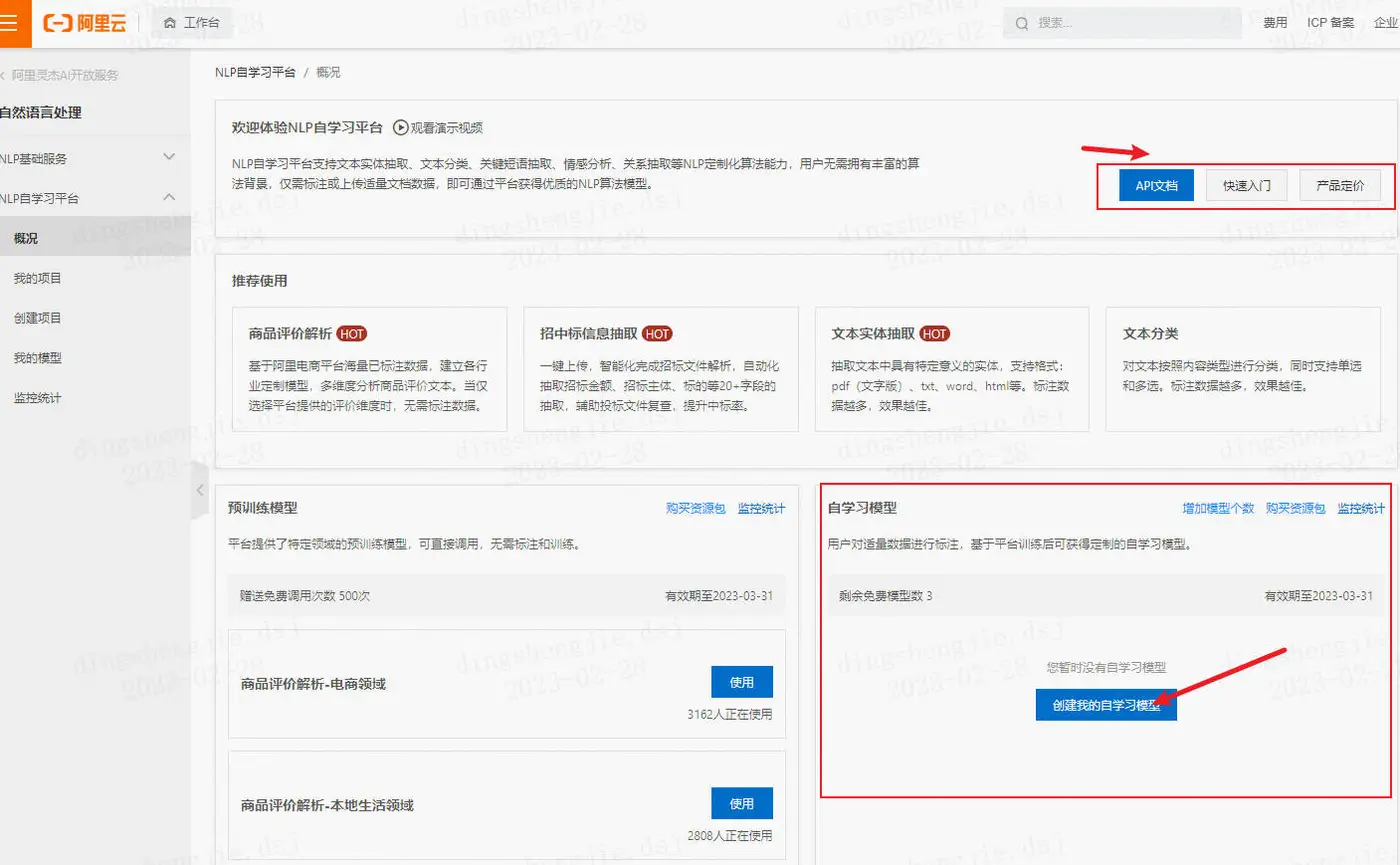Click the 欢迎体验NLP自学习平台 heading
This screenshot has height=865, width=1400.
[307, 127]
